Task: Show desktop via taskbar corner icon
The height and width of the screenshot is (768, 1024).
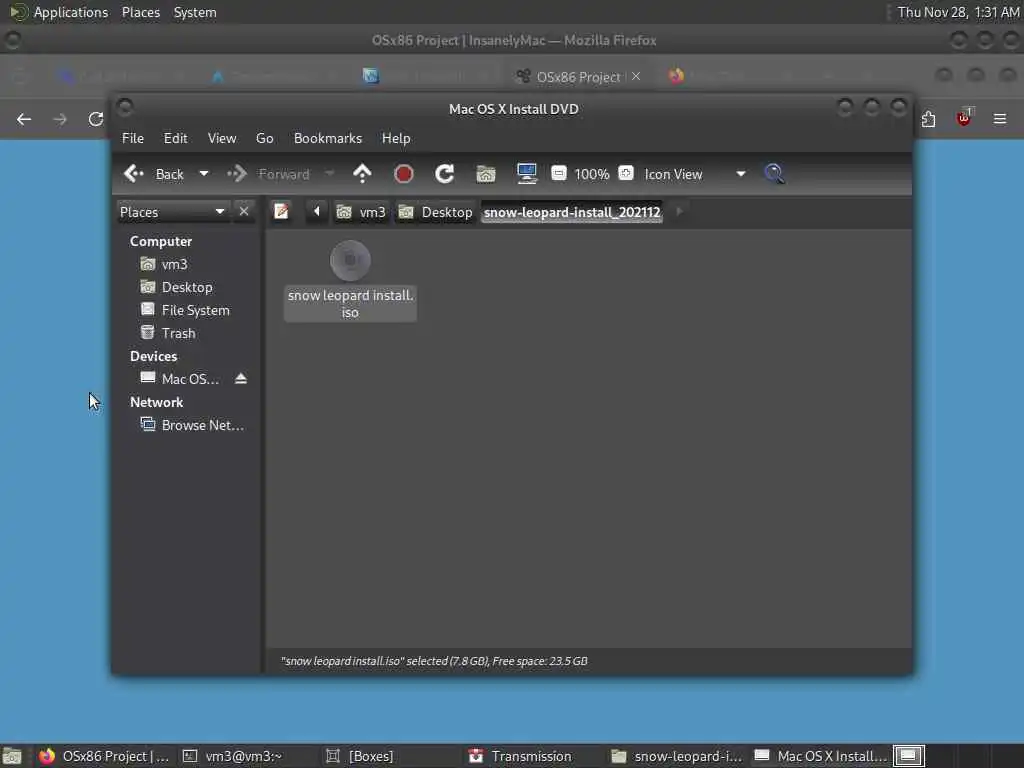Action: pos(12,756)
